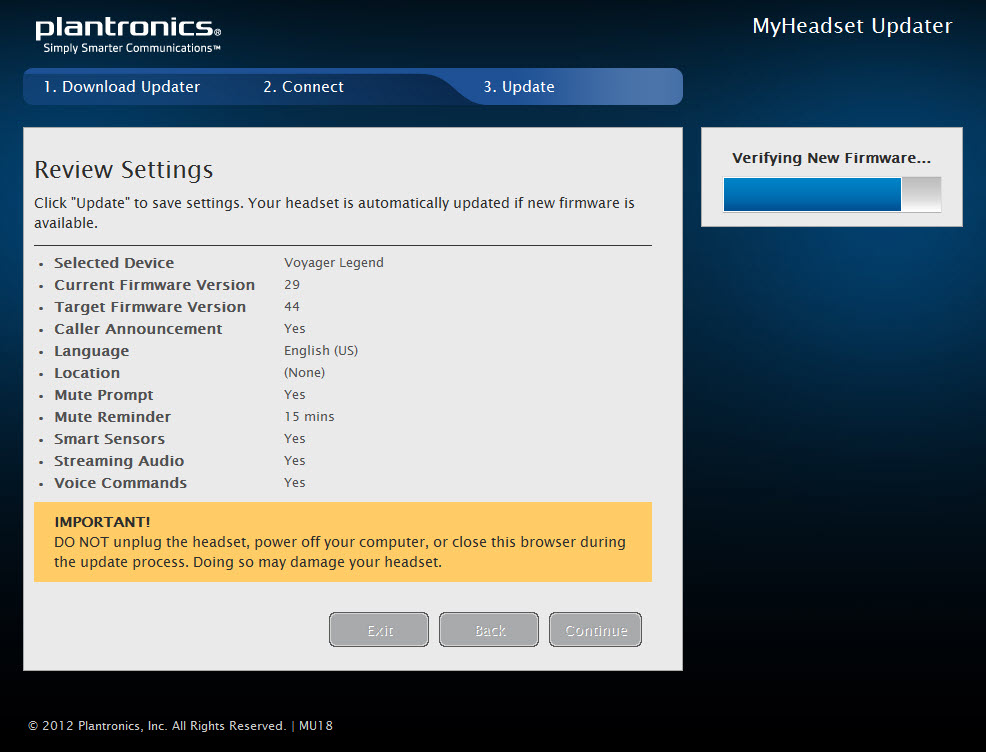Click the 'IMPORTANT!' warning heading

point(102,522)
